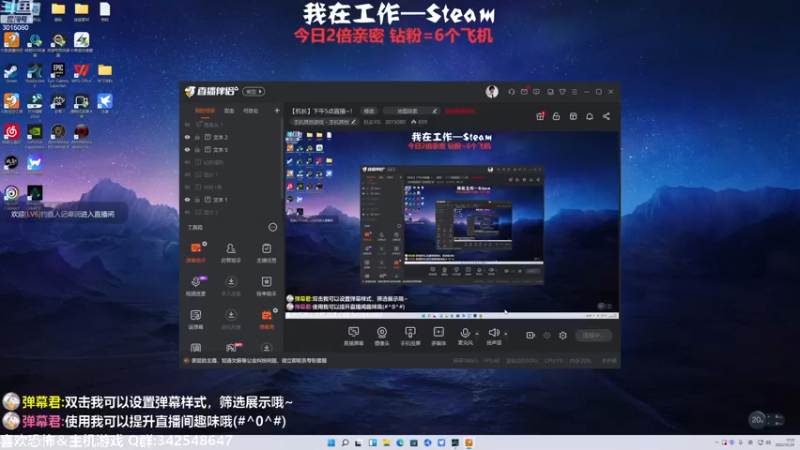
Task: Add a 多媒体 media source
Action: click(x=439, y=336)
